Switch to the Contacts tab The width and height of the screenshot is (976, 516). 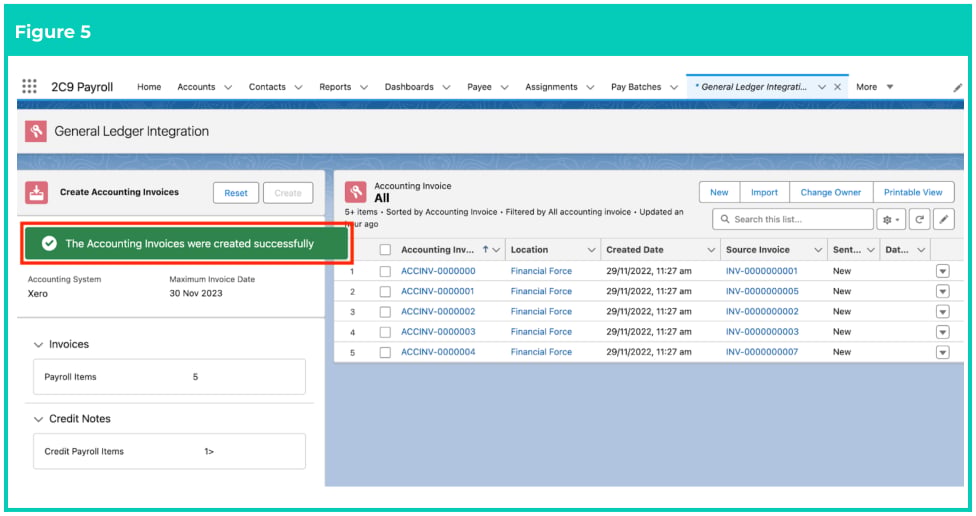click(267, 87)
